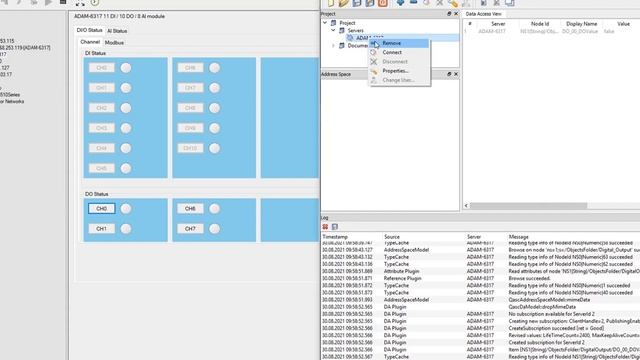Click the green circular refresh icon
Screen dimensions: 640x360
[x=95, y=3]
